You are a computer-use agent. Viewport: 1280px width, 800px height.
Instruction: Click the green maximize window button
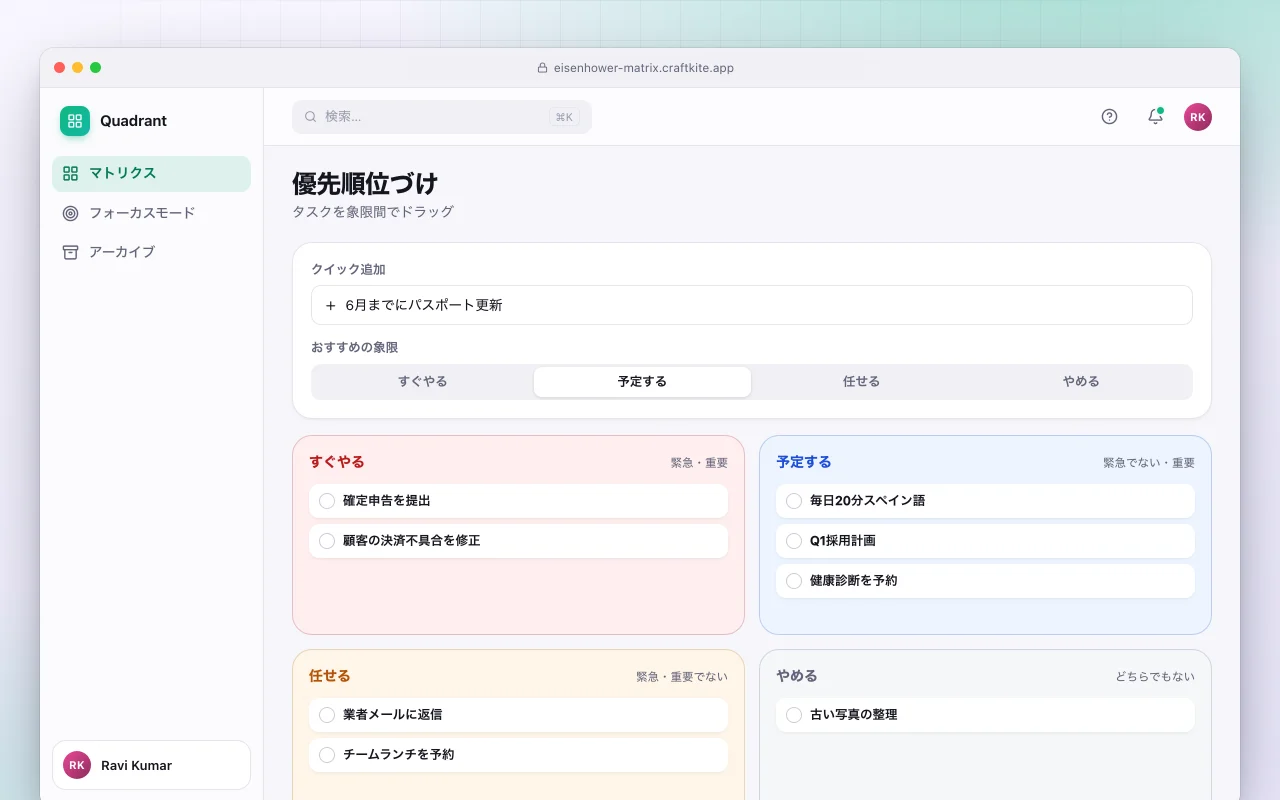96,68
